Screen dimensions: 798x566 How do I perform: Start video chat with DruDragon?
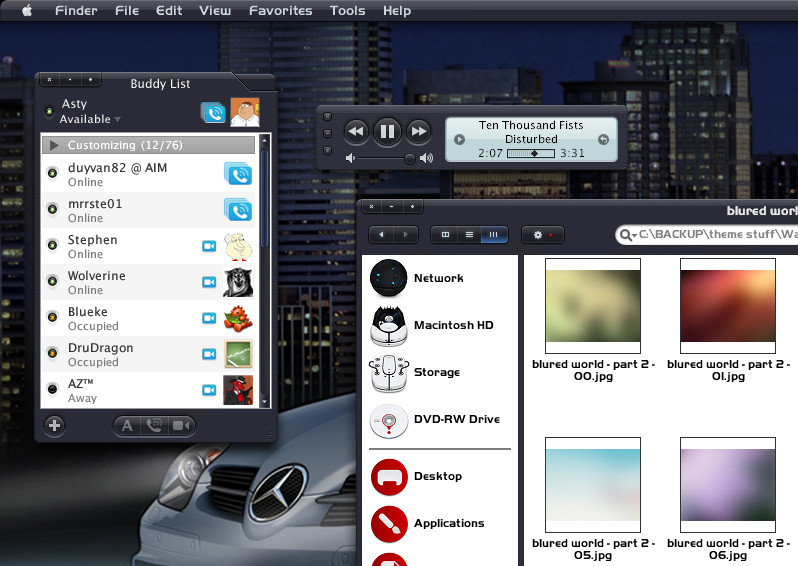point(209,354)
